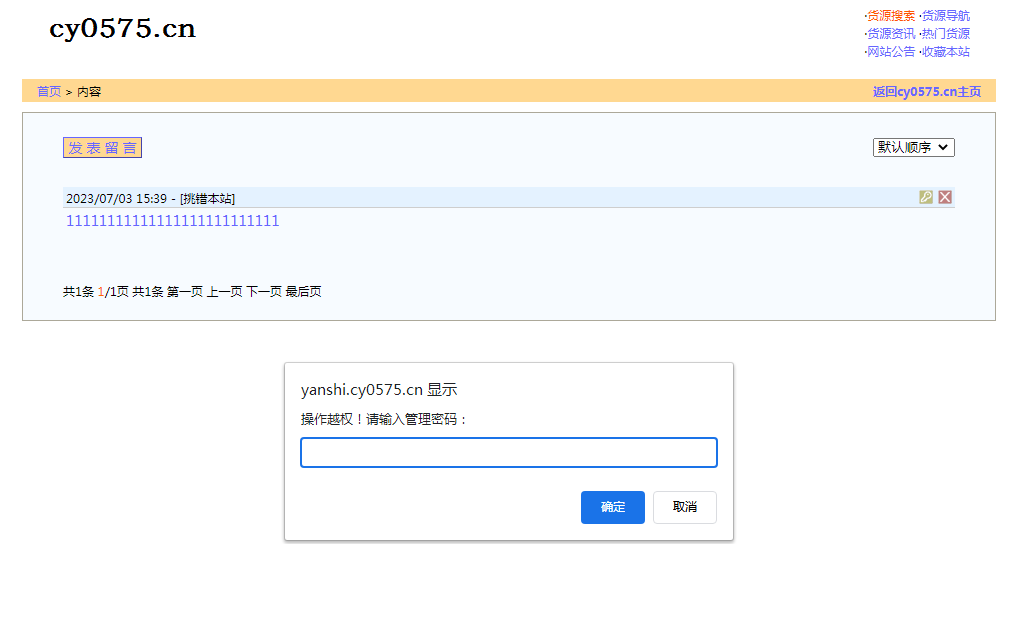Click 确定 in the password dialog
This screenshot has height=642, width=1023.
pyautogui.click(x=612, y=507)
